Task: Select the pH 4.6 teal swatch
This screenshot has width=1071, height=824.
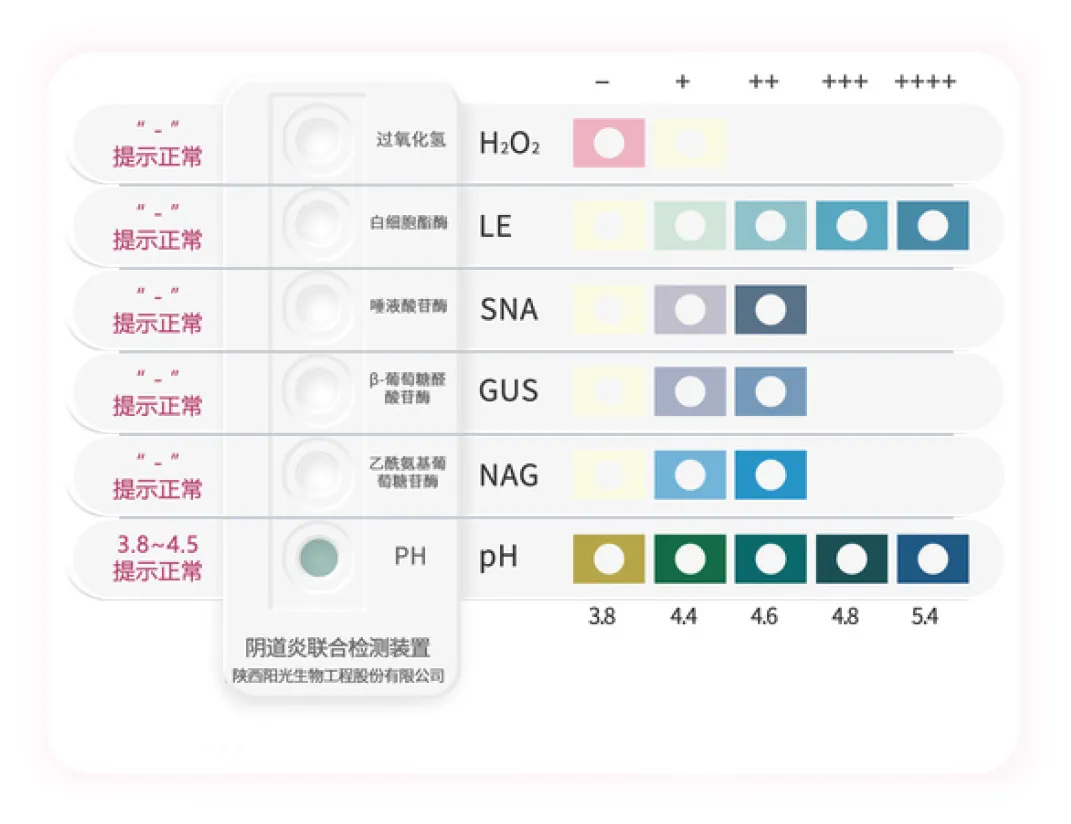Action: click(x=770, y=559)
